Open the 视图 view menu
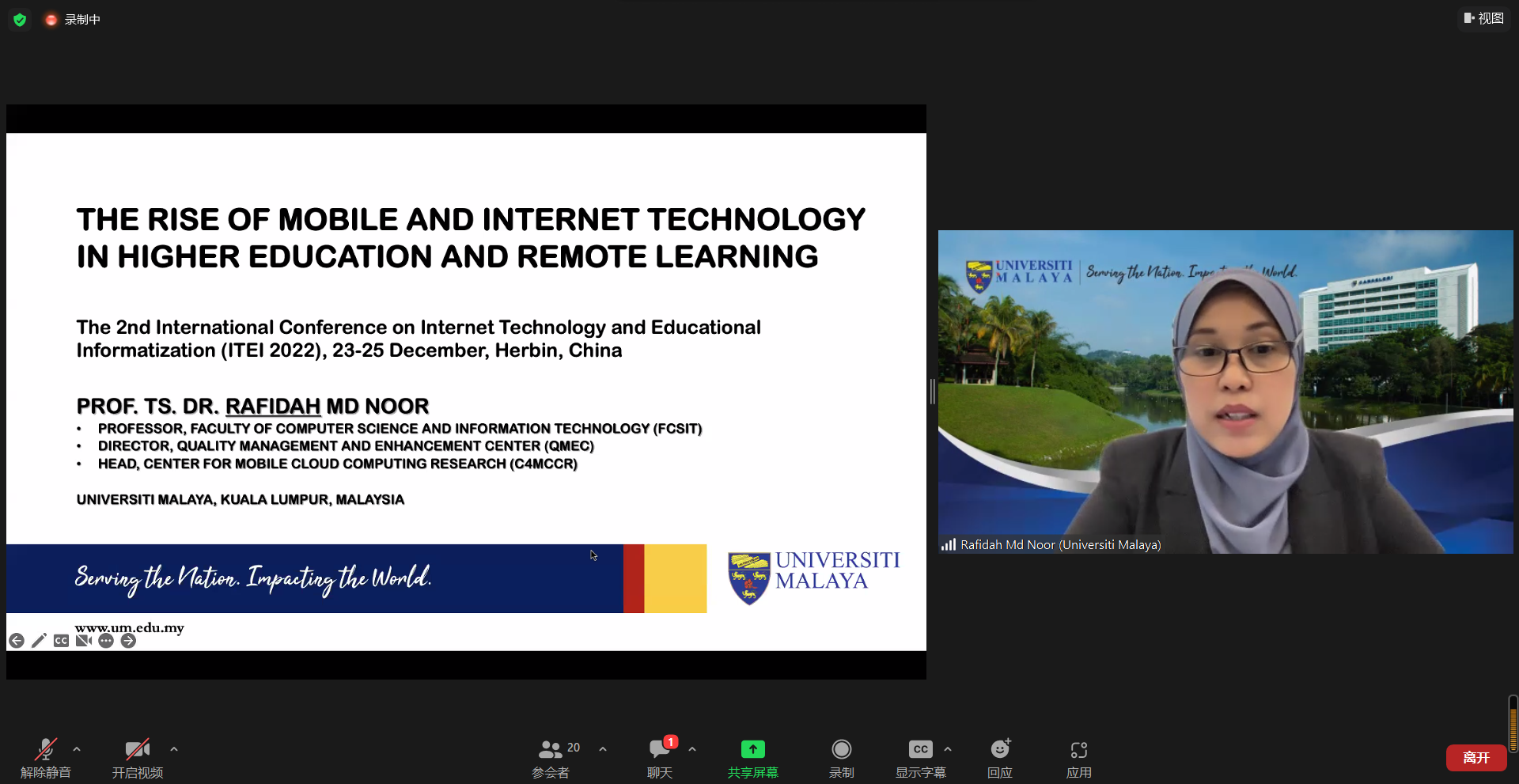This screenshot has height=784, width=1519. pyautogui.click(x=1483, y=18)
